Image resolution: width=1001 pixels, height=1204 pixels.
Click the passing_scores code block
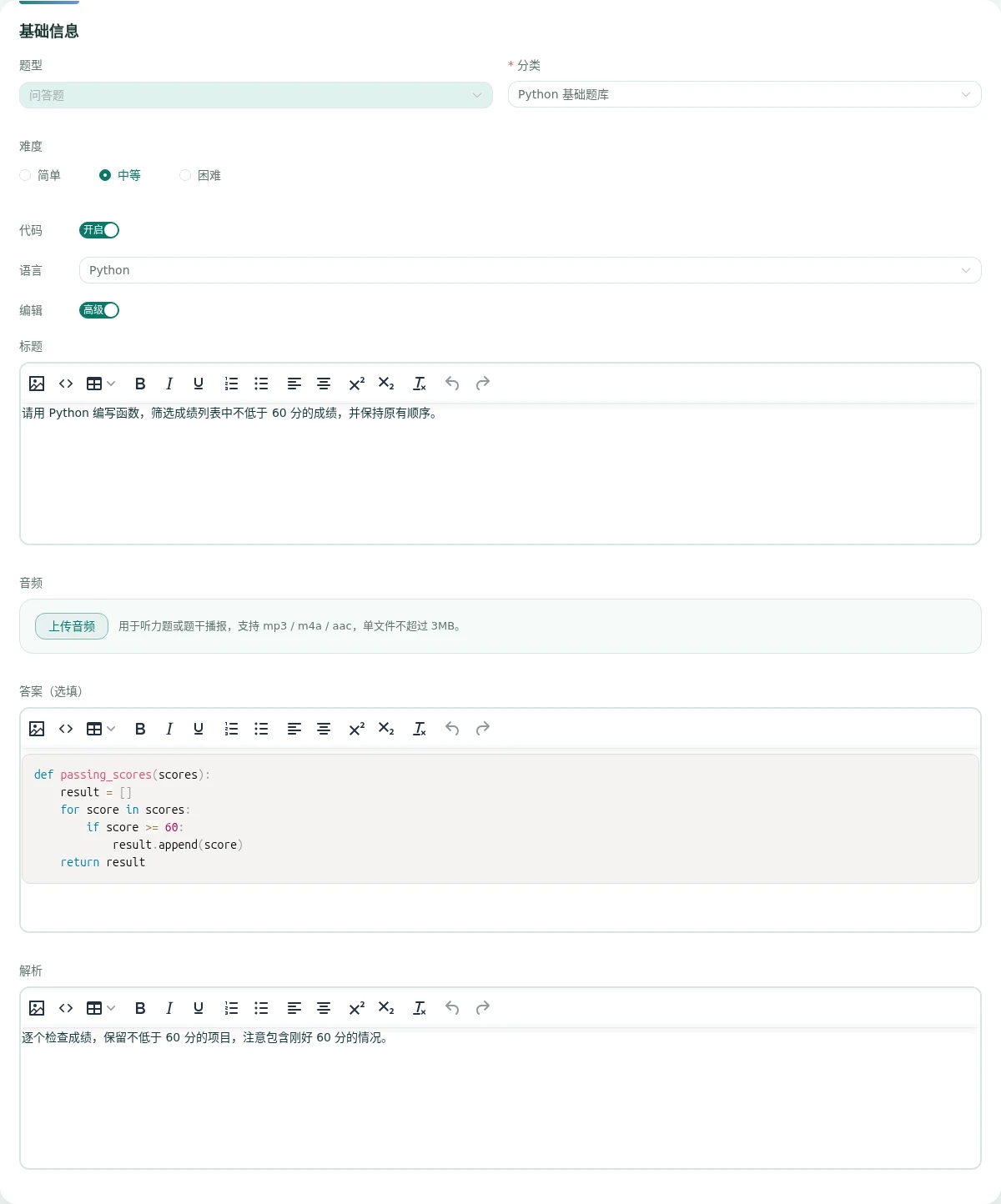500,819
